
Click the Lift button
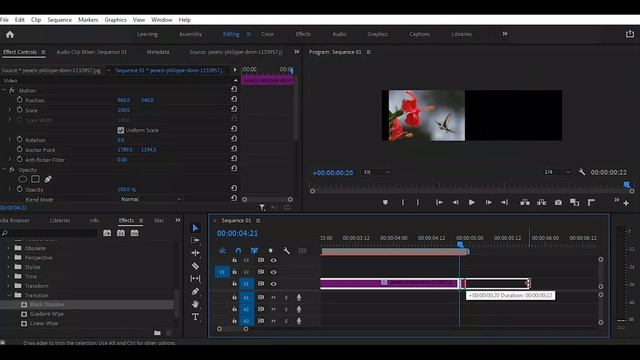(x=525, y=202)
